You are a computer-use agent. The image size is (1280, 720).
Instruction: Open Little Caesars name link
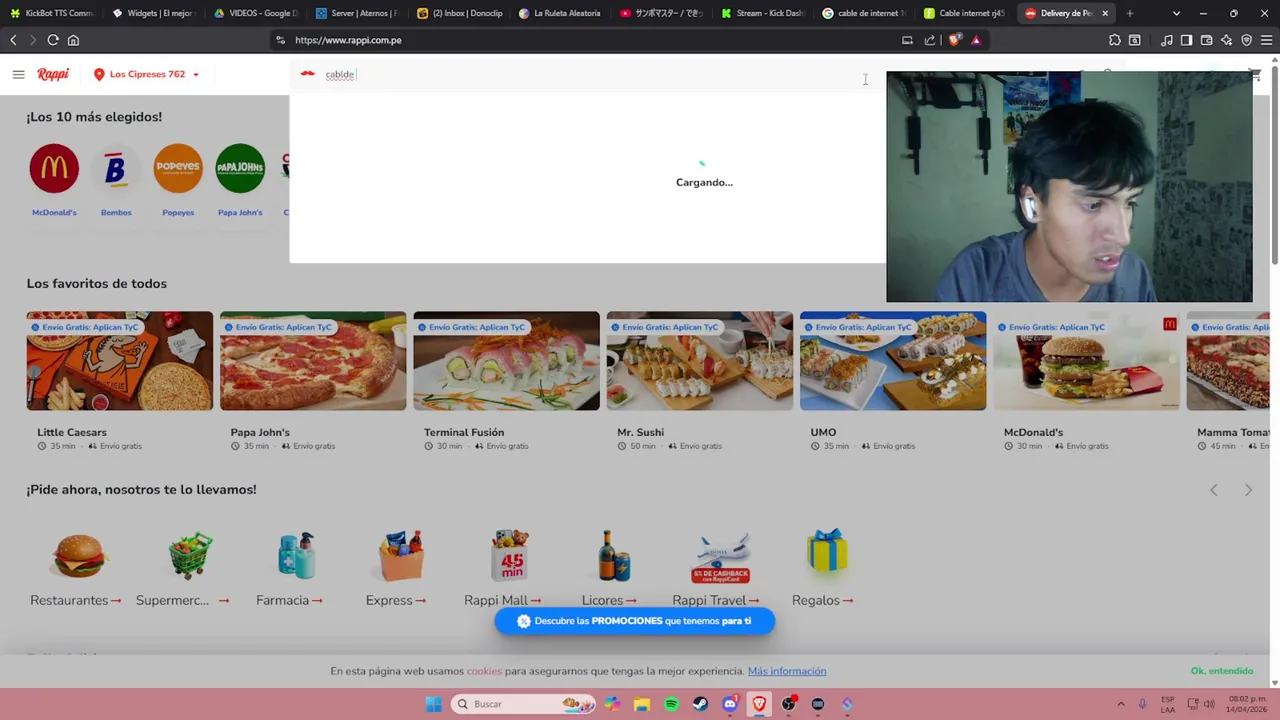click(x=72, y=433)
